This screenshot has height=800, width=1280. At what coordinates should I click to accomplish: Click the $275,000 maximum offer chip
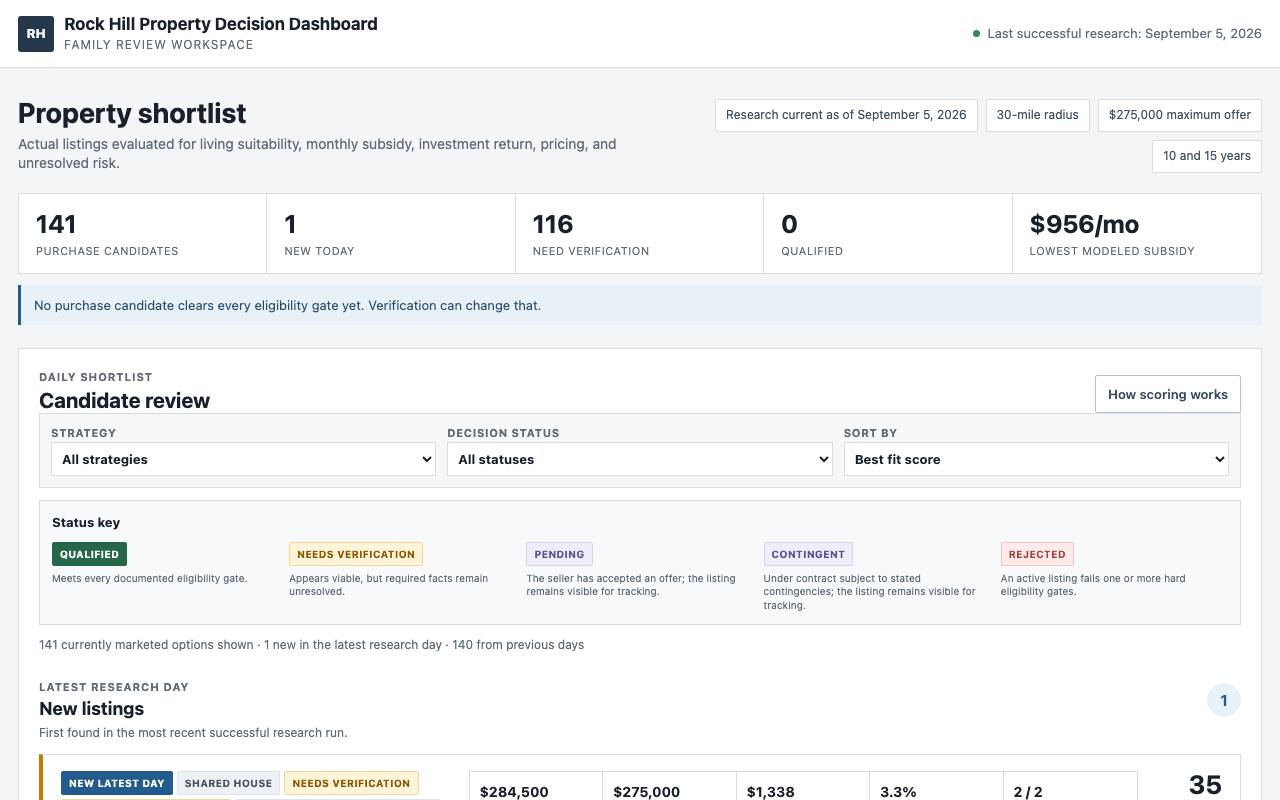1180,115
